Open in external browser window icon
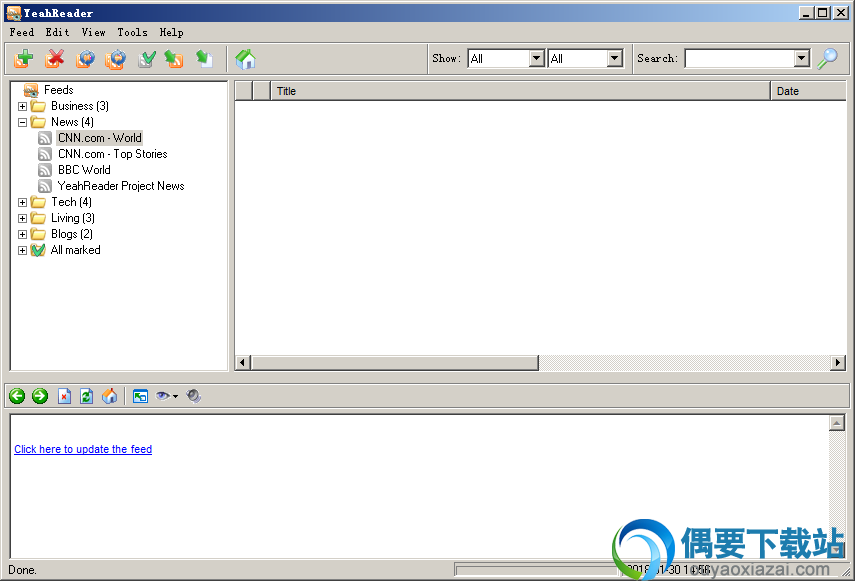This screenshot has width=855, height=581. pyautogui.click(x=140, y=396)
